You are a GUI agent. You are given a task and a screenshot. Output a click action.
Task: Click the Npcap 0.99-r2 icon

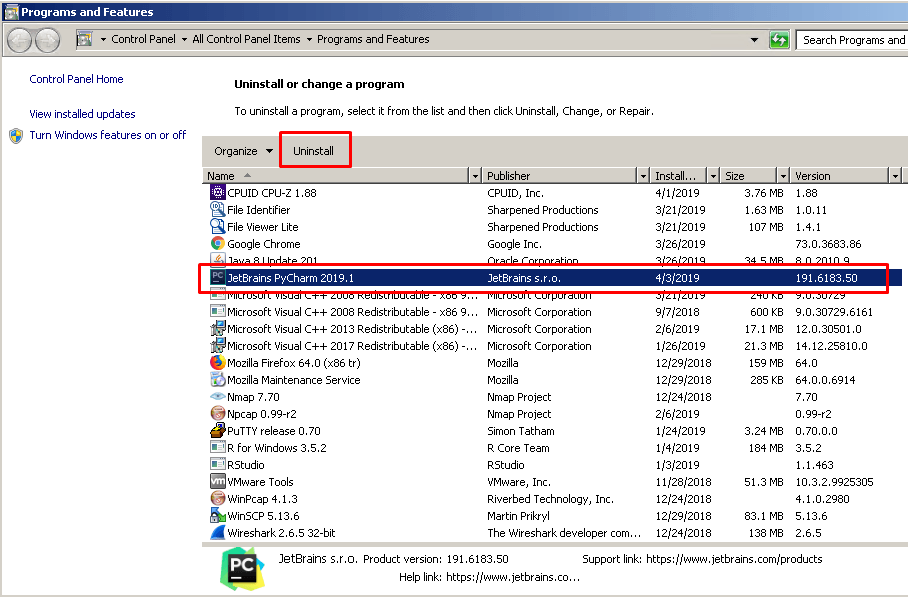click(x=217, y=413)
